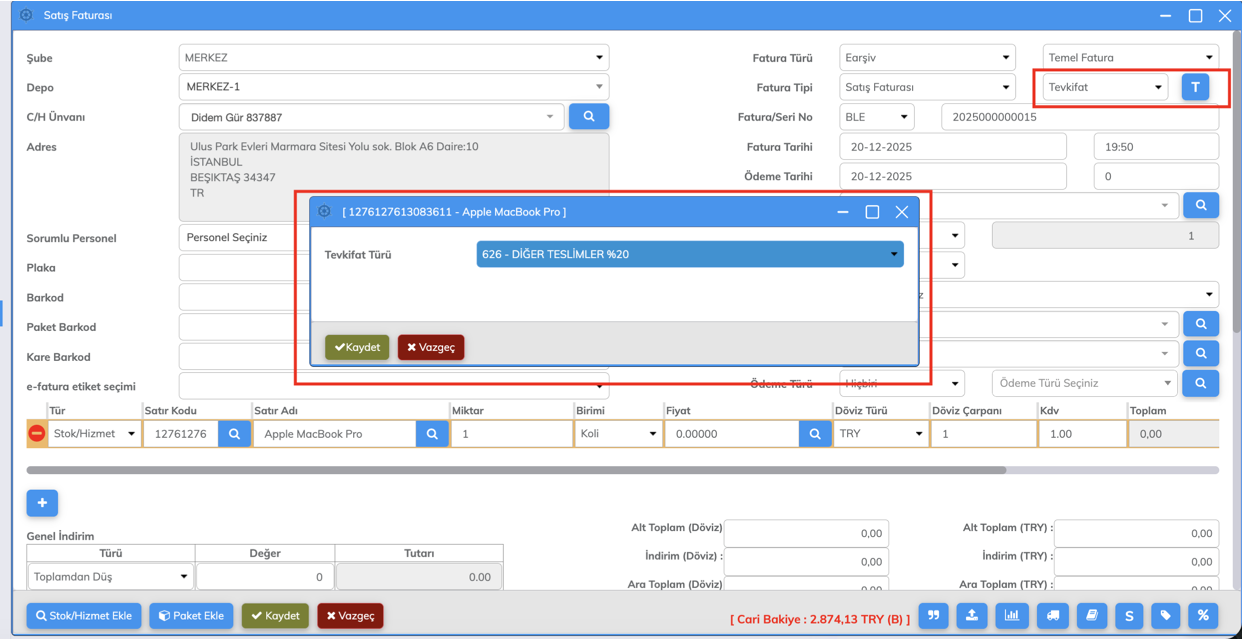Open the bar chart icon in bottom toolbar

point(1012,616)
